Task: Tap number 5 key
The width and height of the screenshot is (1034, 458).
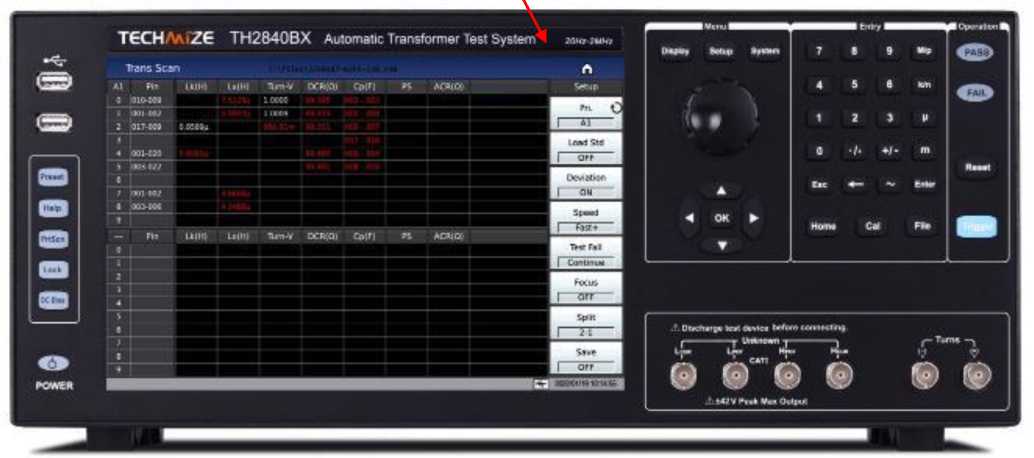Action: pos(854,85)
